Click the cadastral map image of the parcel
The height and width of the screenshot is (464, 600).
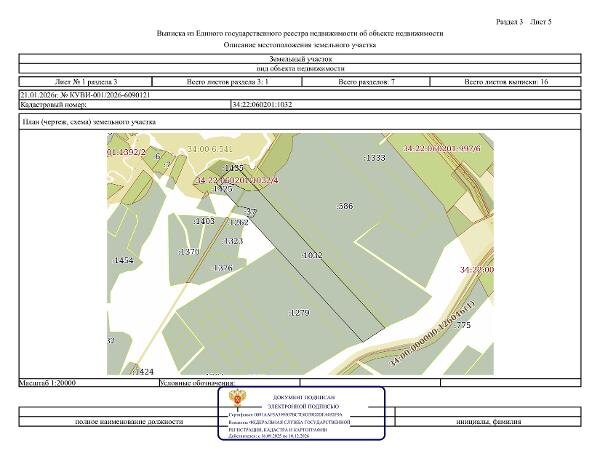pos(300,254)
